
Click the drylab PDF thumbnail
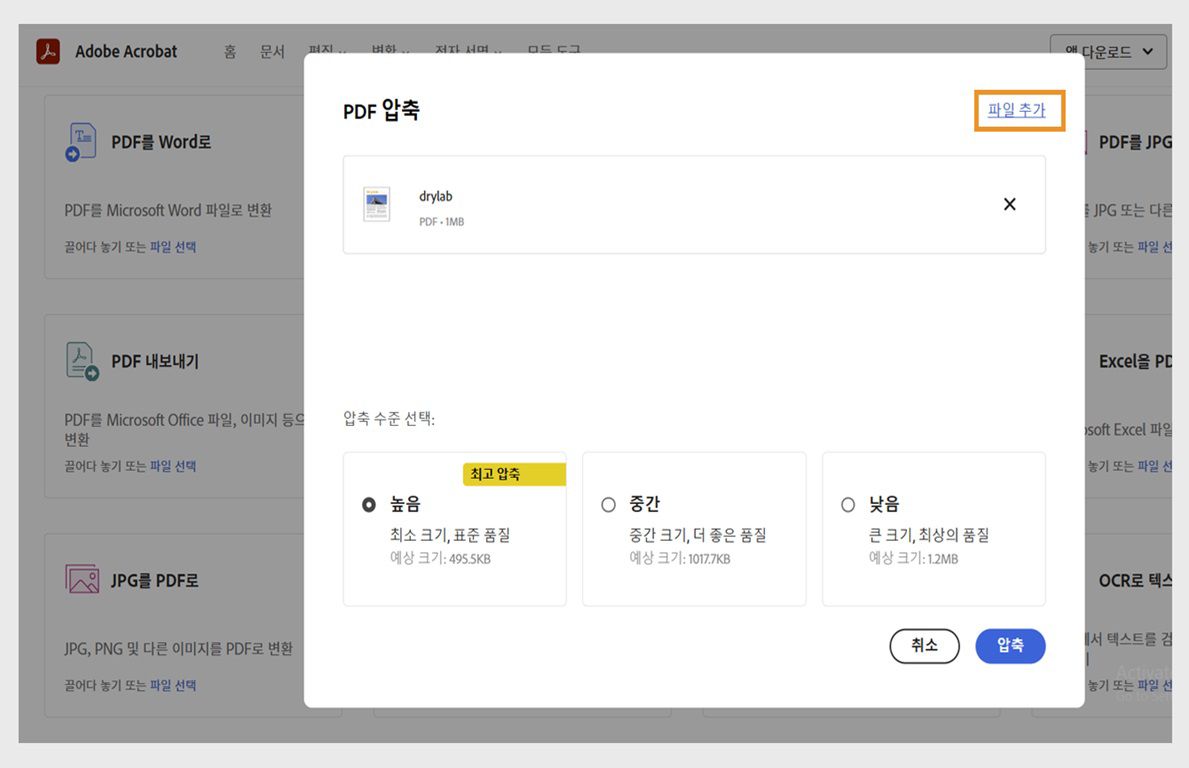coord(376,204)
